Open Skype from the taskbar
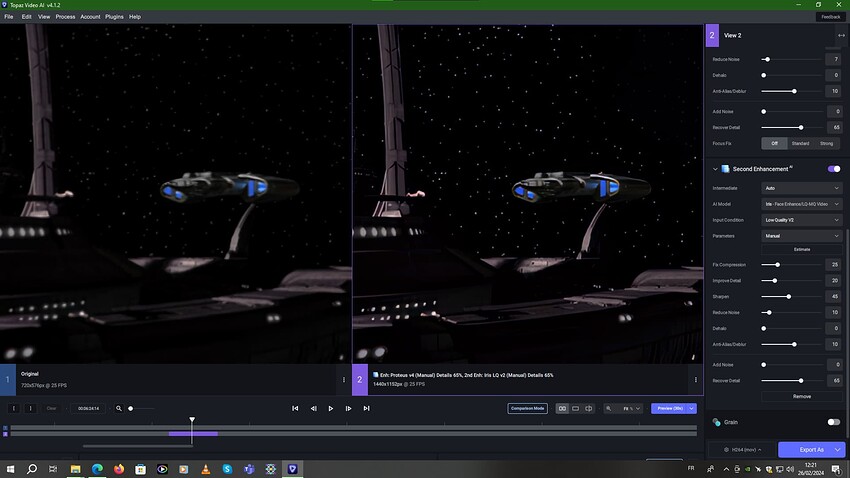850x478 pixels. pyautogui.click(x=227, y=469)
